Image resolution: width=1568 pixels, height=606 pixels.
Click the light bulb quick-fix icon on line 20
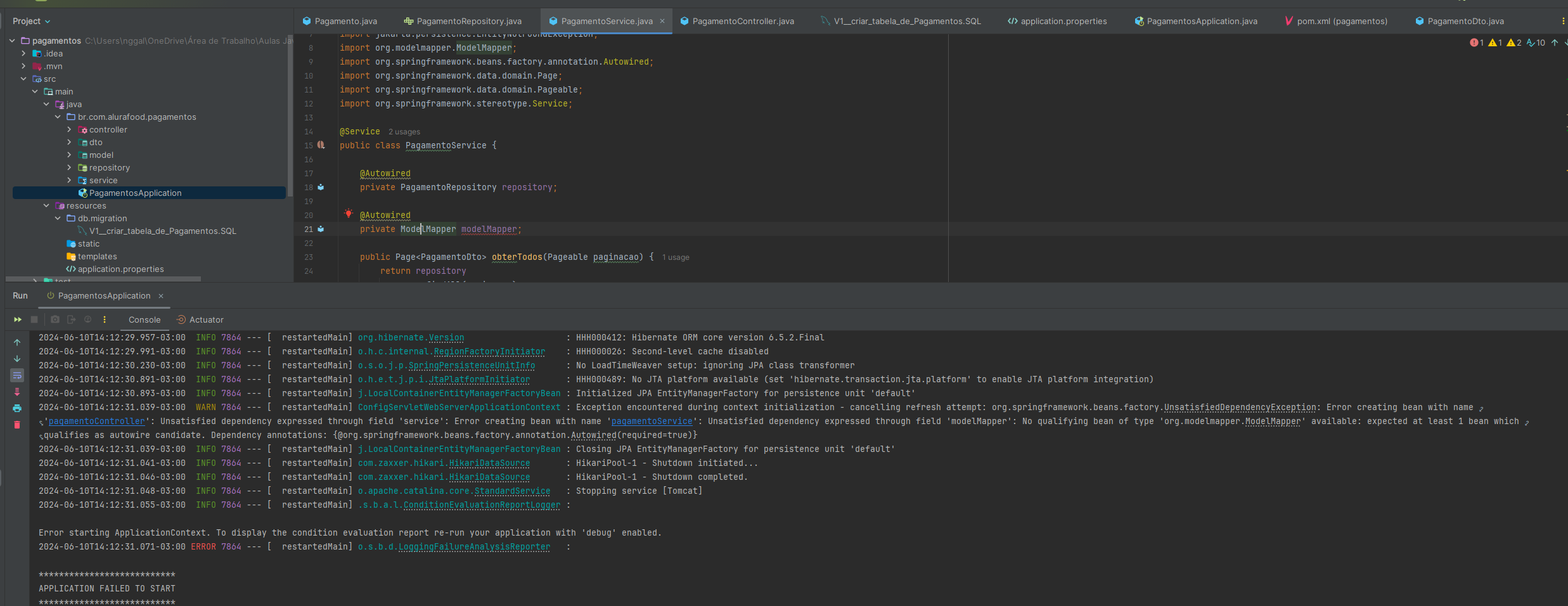click(x=348, y=214)
